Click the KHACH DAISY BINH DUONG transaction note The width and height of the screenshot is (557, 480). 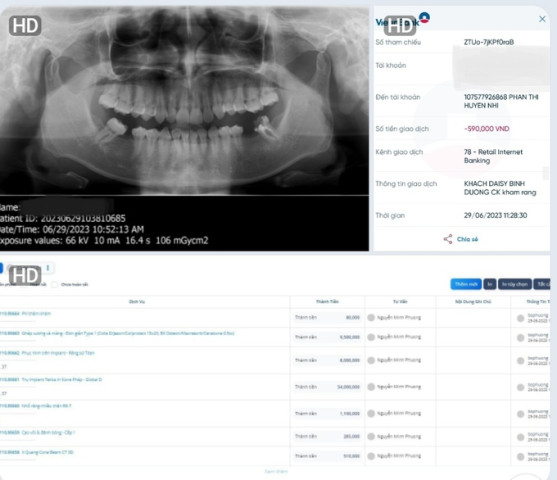click(x=500, y=188)
